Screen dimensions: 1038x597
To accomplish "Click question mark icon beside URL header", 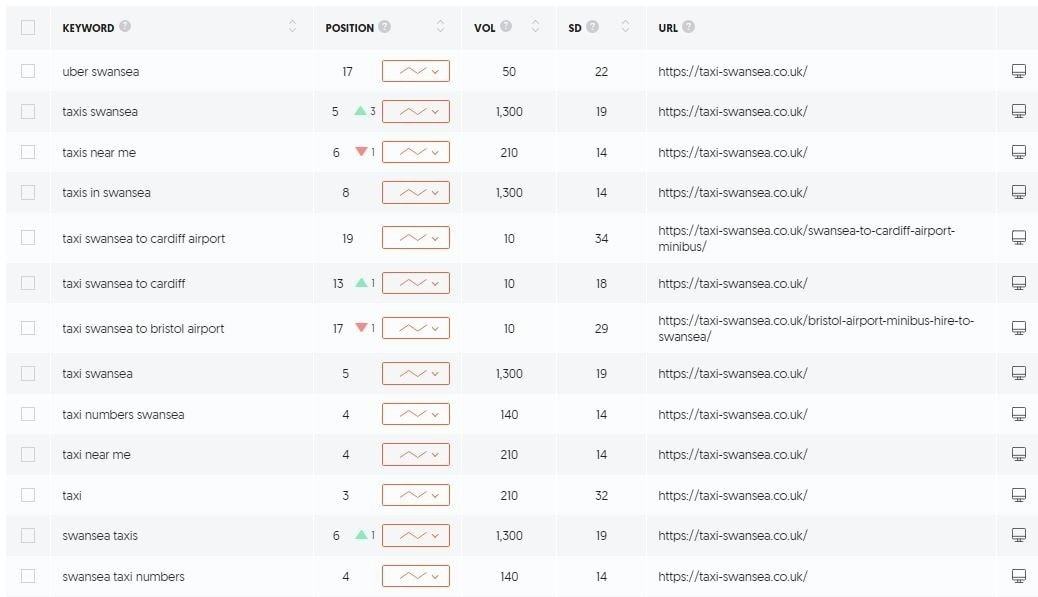I will click(688, 26).
